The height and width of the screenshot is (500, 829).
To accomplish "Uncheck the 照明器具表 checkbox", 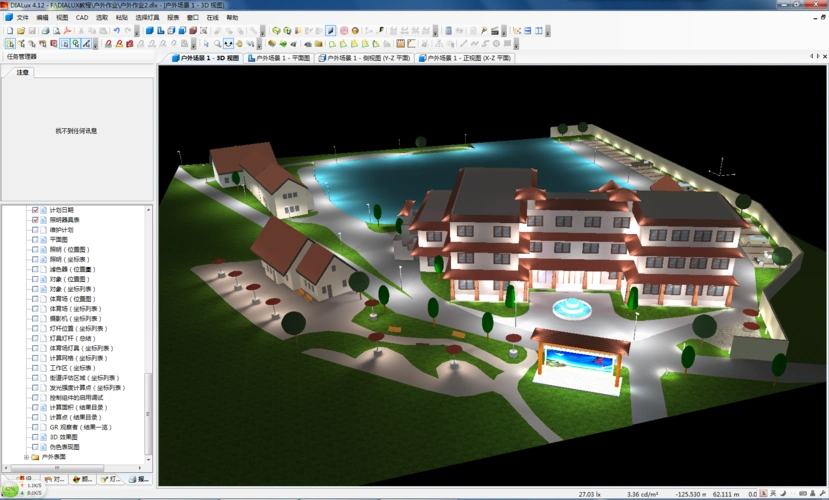I will [x=35, y=220].
